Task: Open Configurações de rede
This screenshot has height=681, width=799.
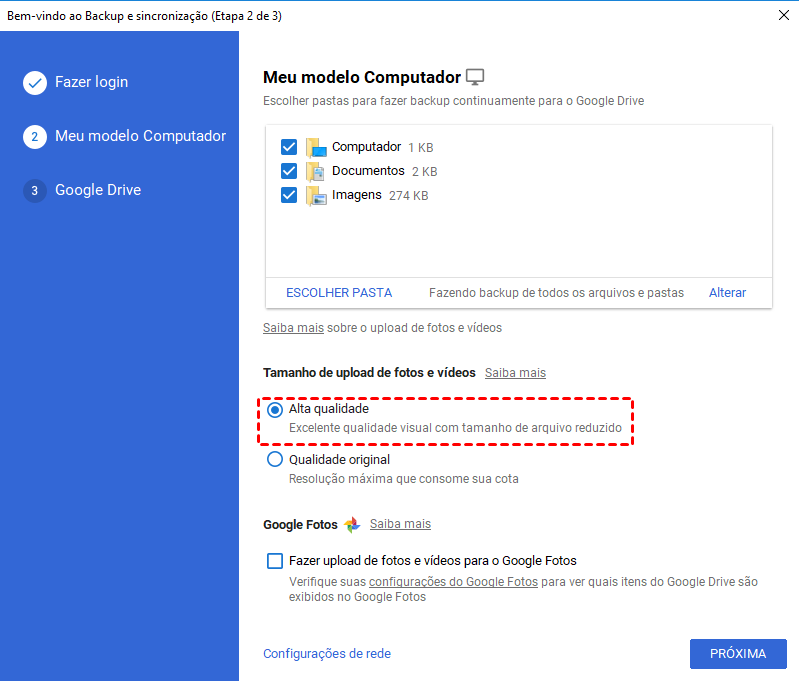Action: coord(327,653)
